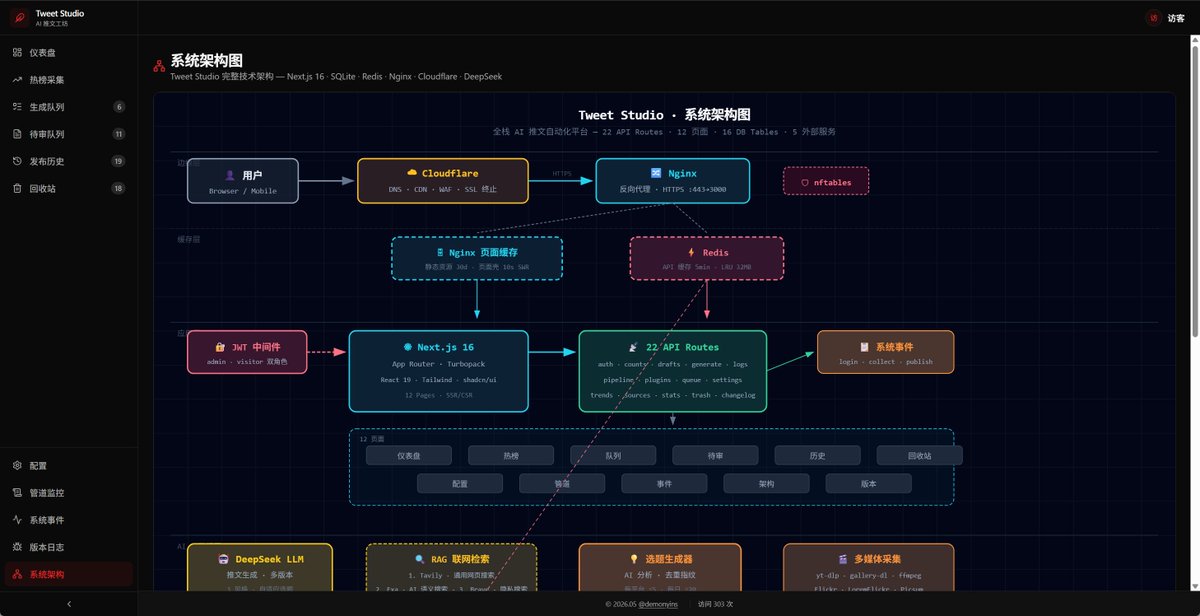Screen dimensions: 1200x616
Task: Select the 用户 Browser / Mobile node
Action: (243, 181)
